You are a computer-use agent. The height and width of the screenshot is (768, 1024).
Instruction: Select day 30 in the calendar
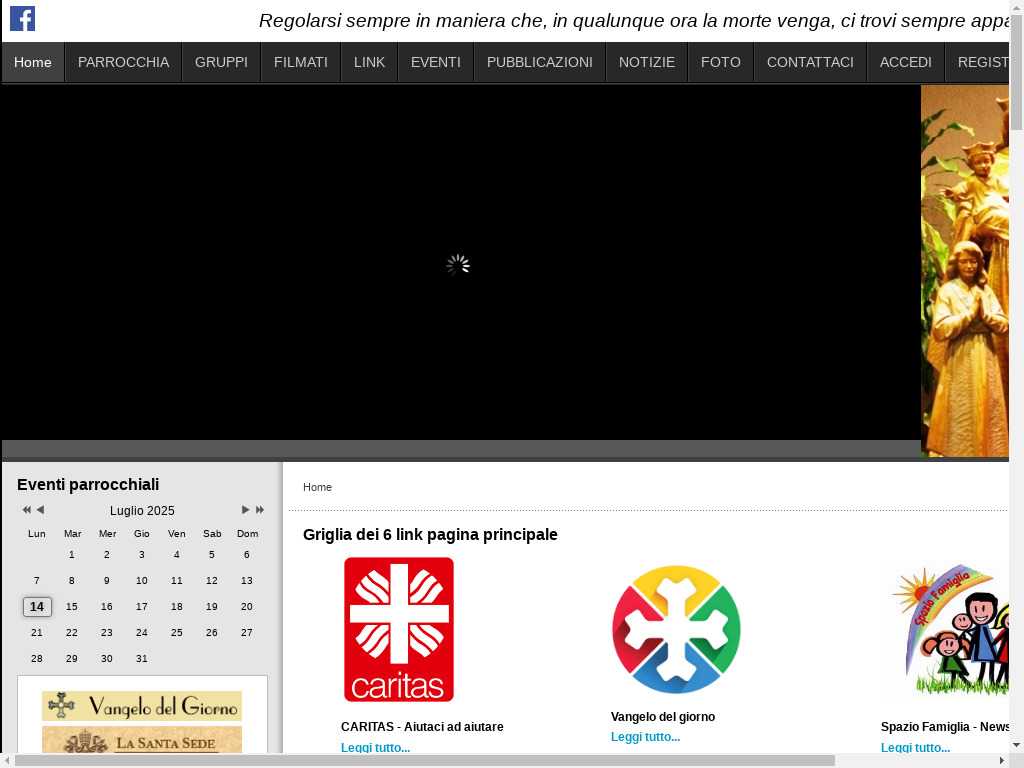[x=106, y=659]
